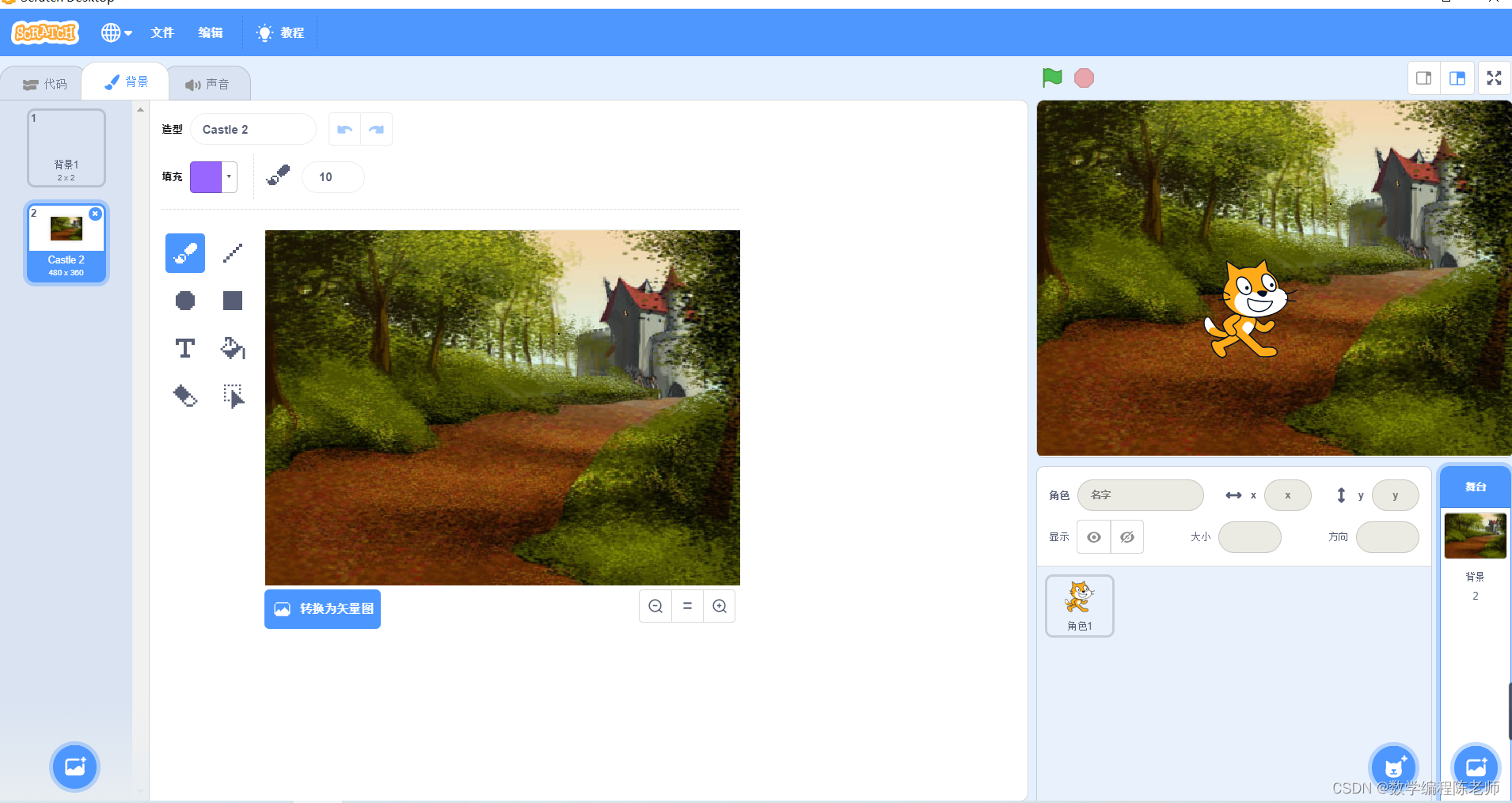
Task: Open the 编辑 menu
Action: pos(211,32)
